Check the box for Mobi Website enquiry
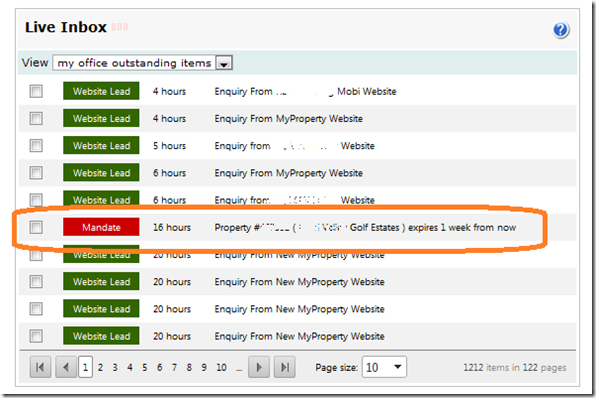Viewport: 596px width, 398px height. tap(36, 91)
